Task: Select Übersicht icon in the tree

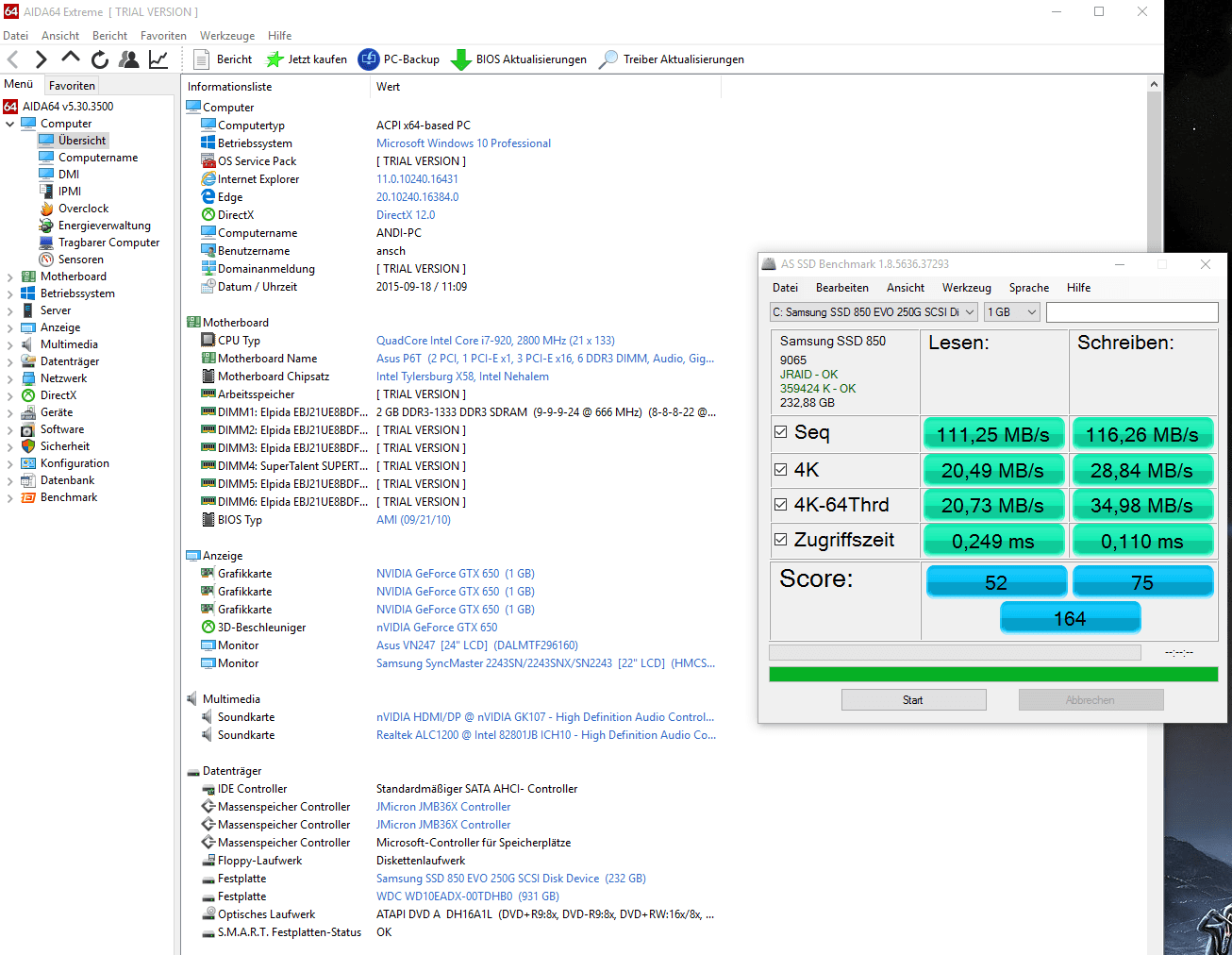Action: click(46, 141)
